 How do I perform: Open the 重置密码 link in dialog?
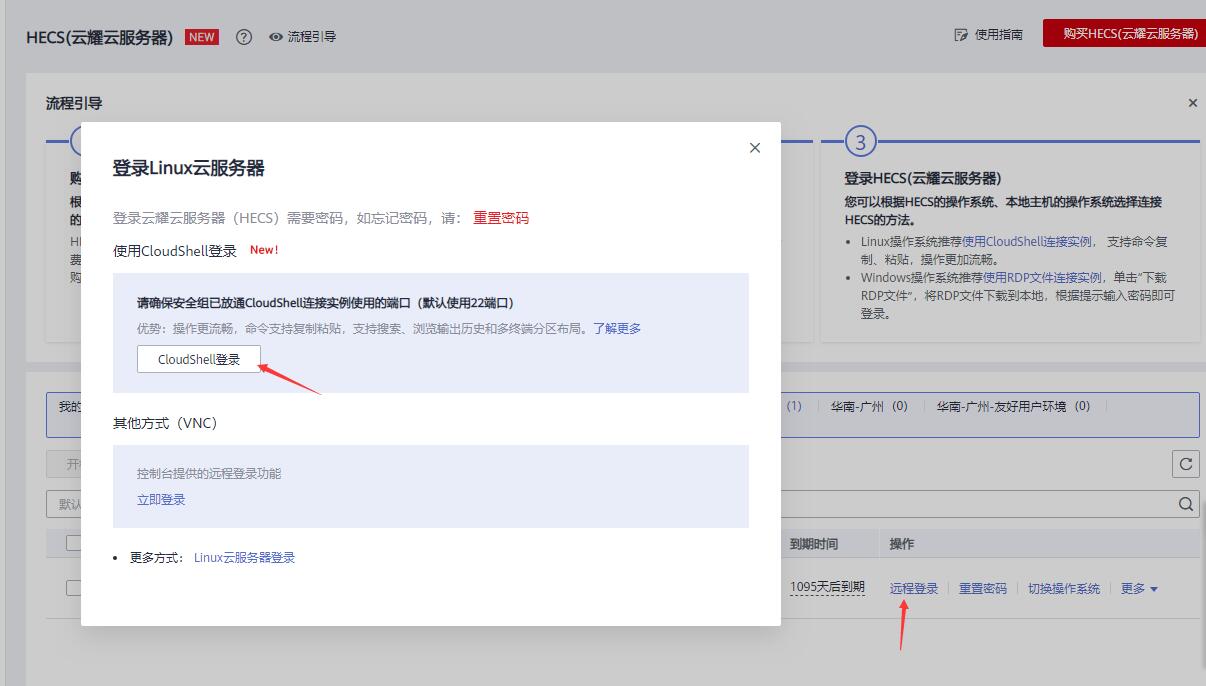501,218
